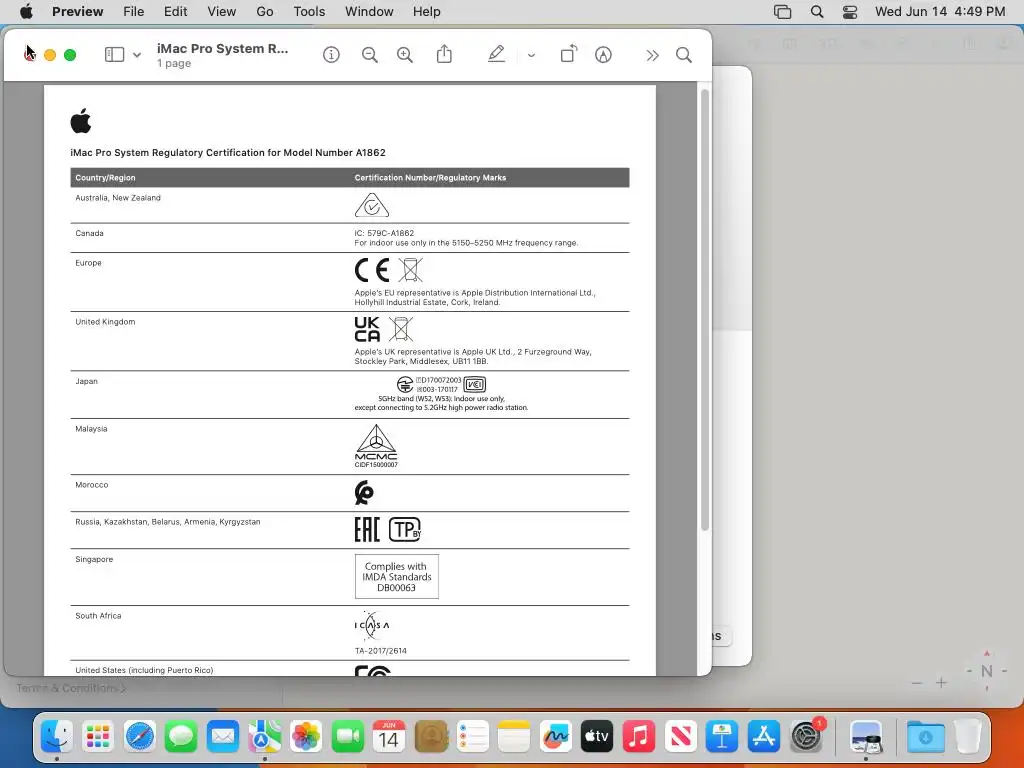This screenshot has width=1024, height=768.
Task: Open System Settings from the Dock
Action: (x=807, y=737)
